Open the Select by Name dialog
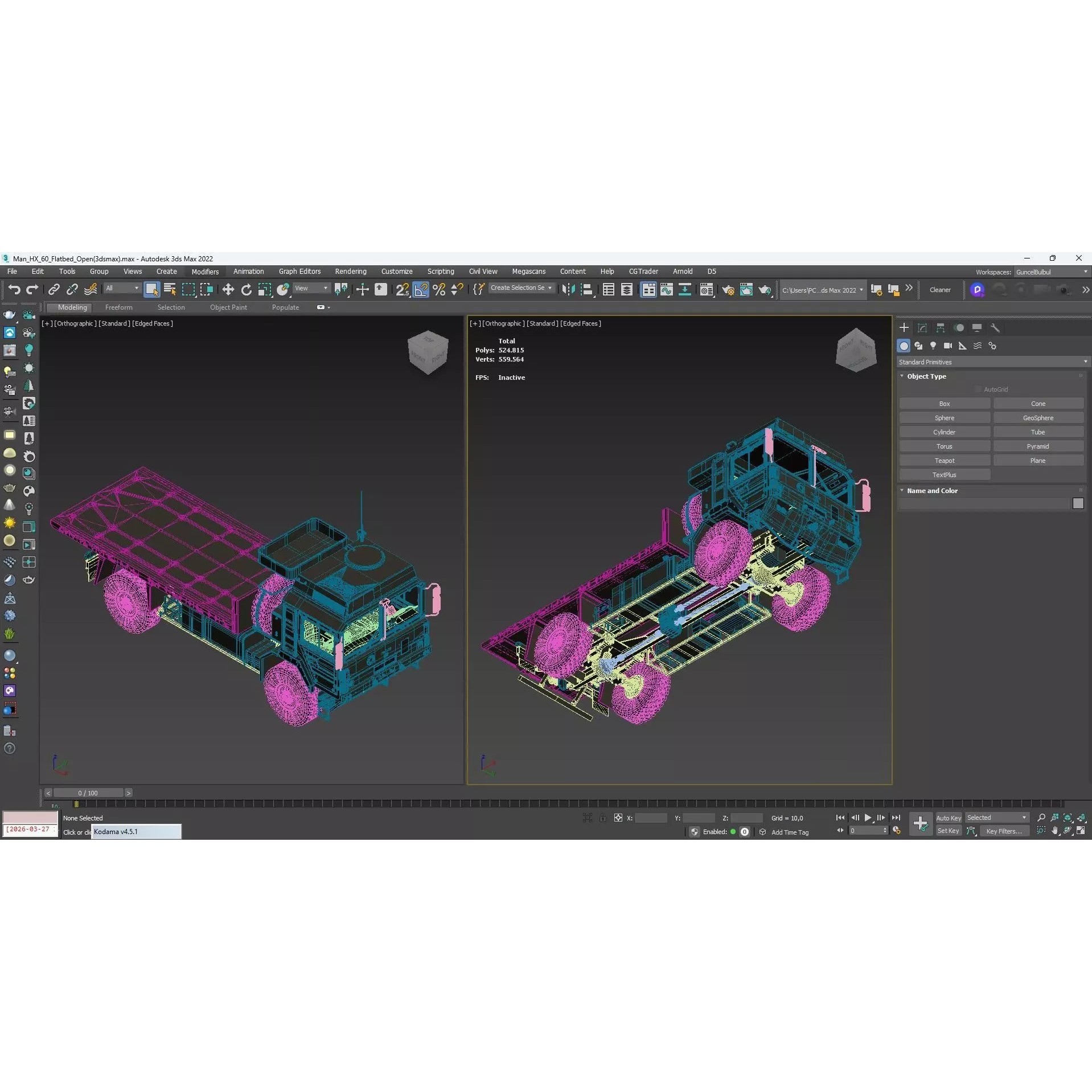Viewport: 1092px width, 1092px height. (x=170, y=290)
